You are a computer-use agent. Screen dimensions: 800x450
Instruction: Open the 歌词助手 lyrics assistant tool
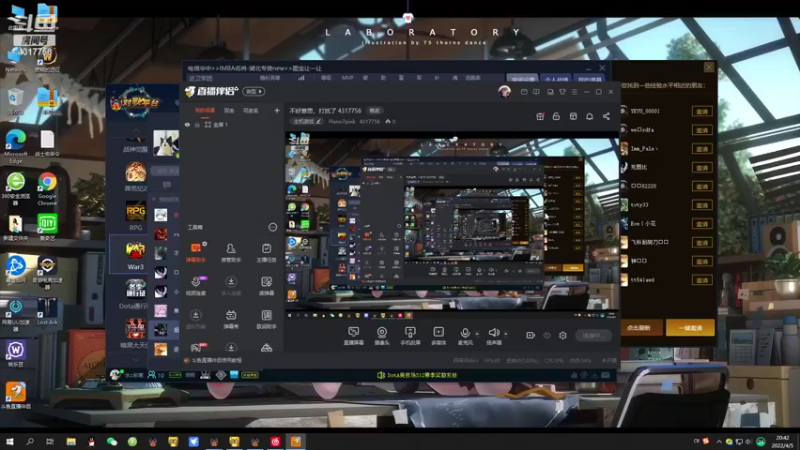(x=266, y=319)
